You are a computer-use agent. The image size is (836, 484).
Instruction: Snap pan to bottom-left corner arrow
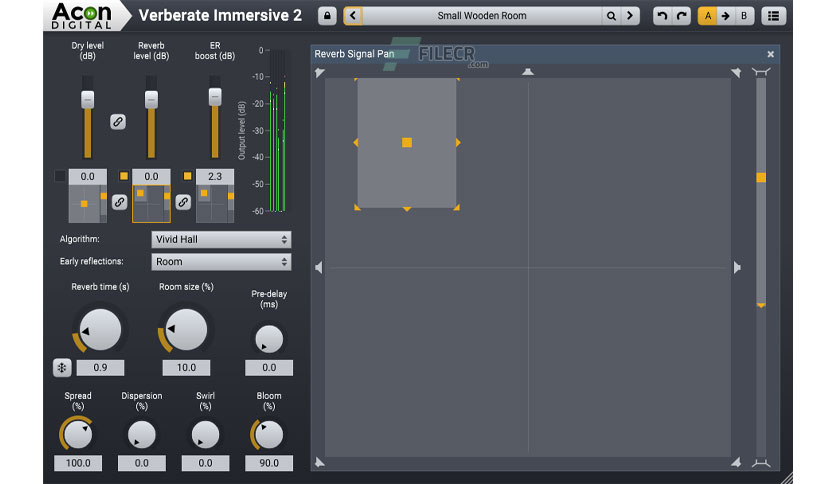pyautogui.click(x=319, y=462)
